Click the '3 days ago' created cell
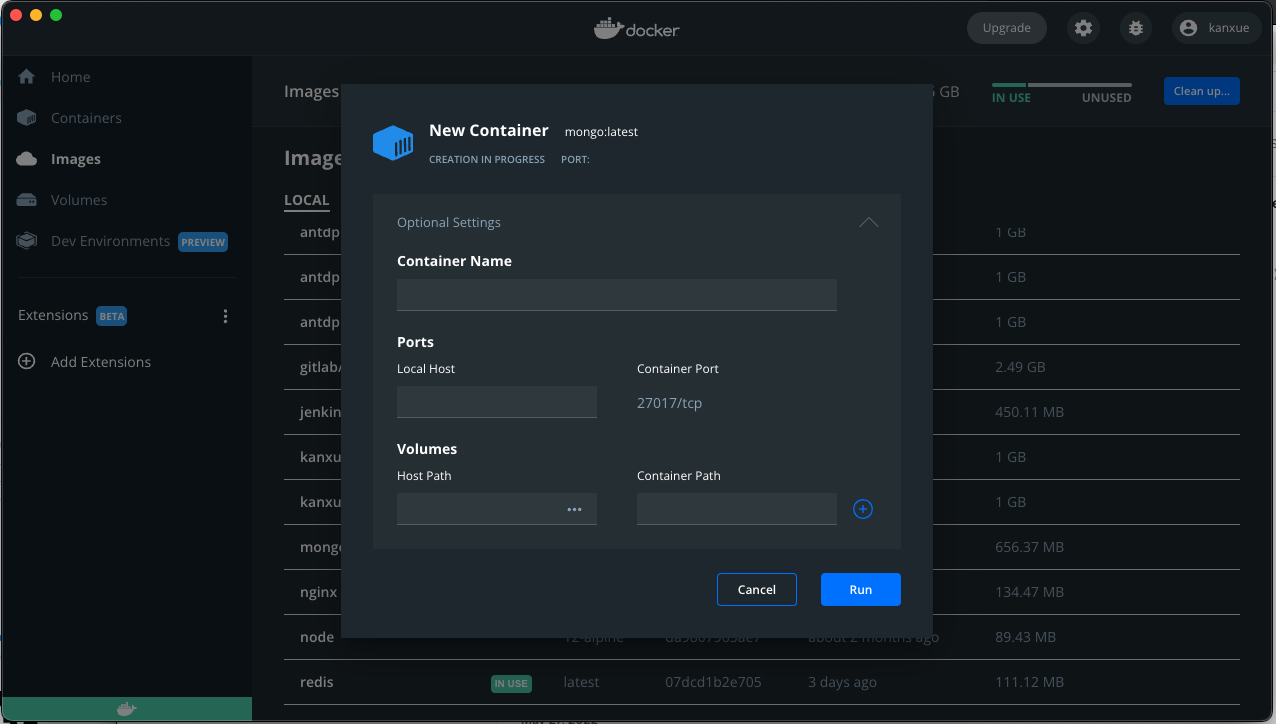 tap(842, 682)
